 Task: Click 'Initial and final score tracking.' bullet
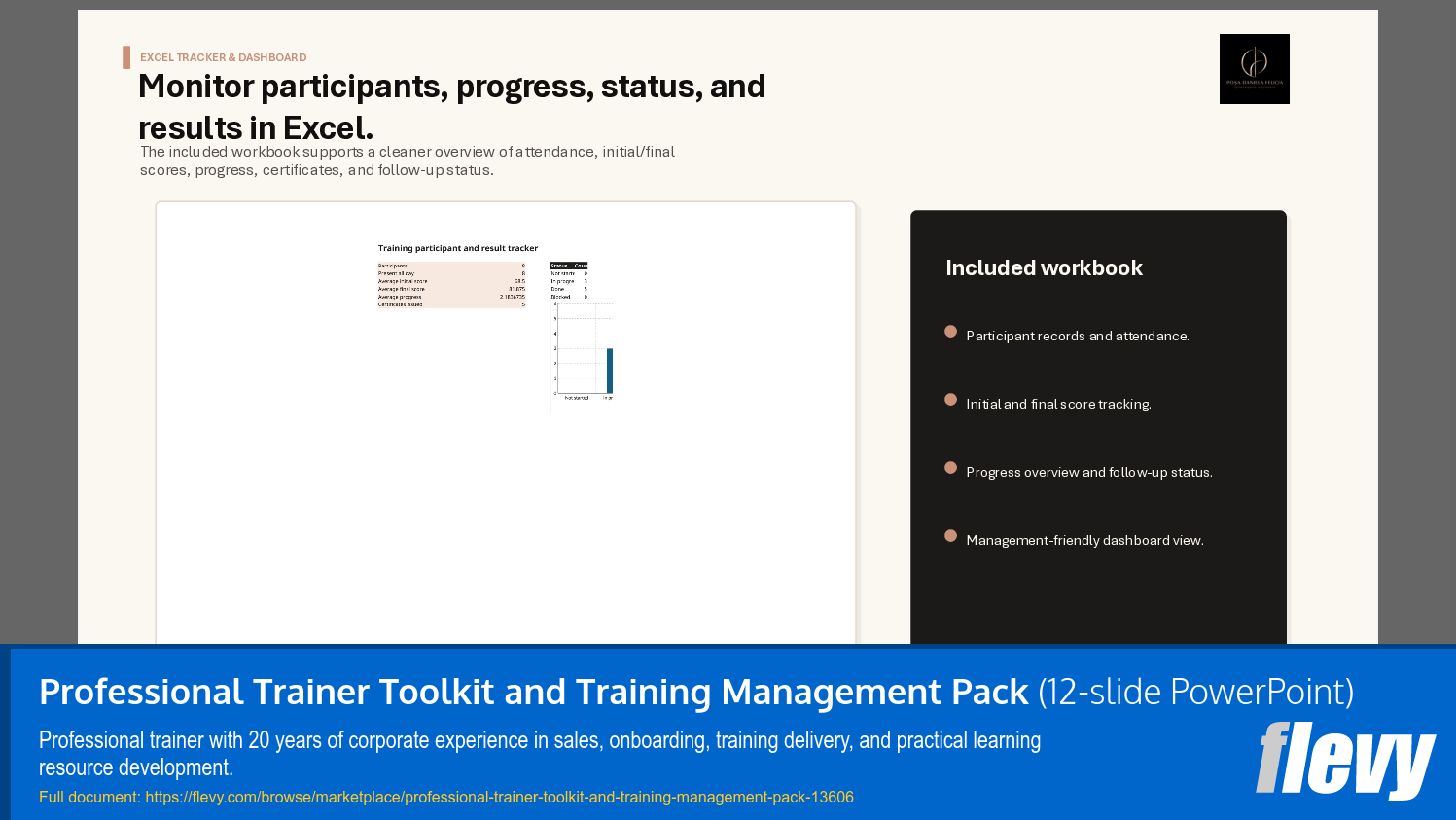coord(1058,404)
